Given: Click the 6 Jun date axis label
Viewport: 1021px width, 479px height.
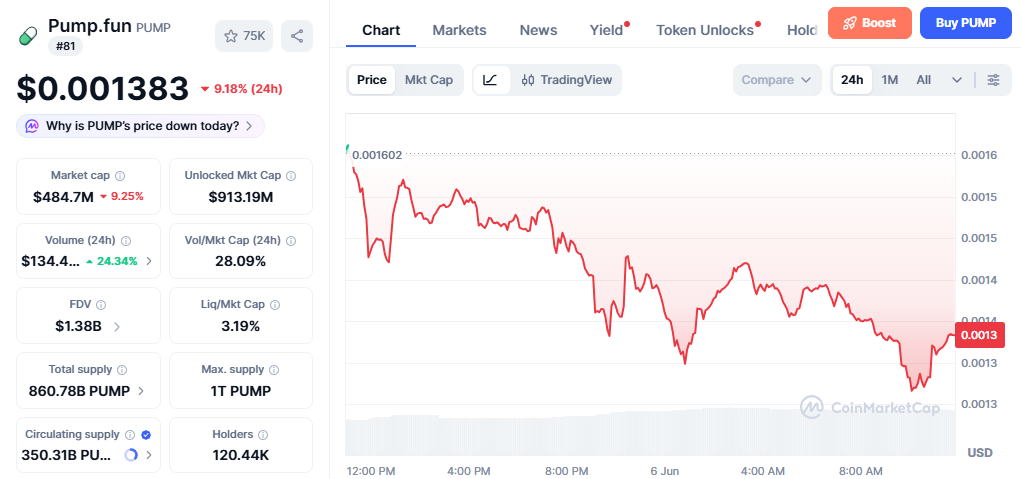Looking at the screenshot, I should (x=664, y=471).
